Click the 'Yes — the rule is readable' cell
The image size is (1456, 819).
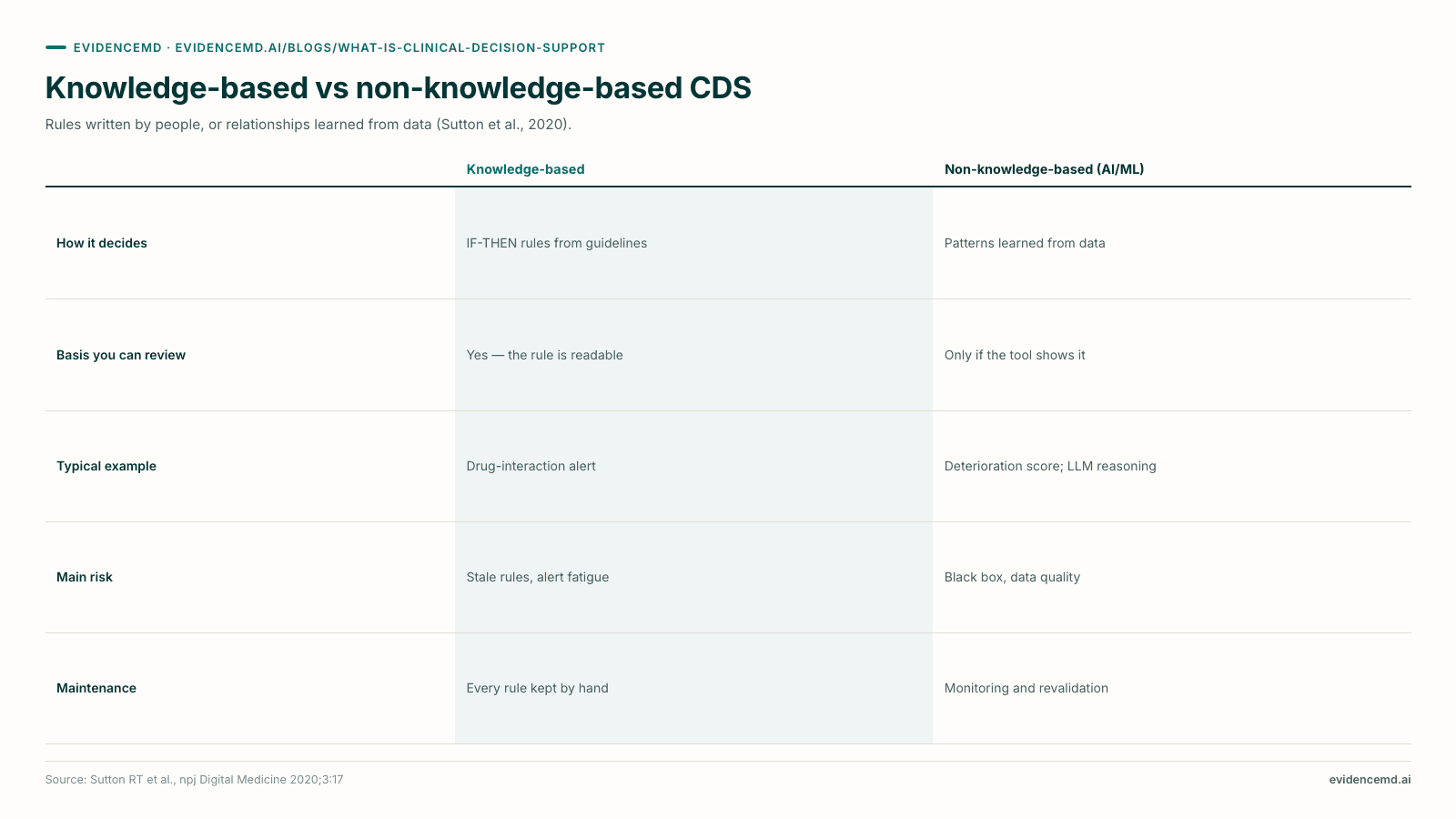tap(544, 355)
